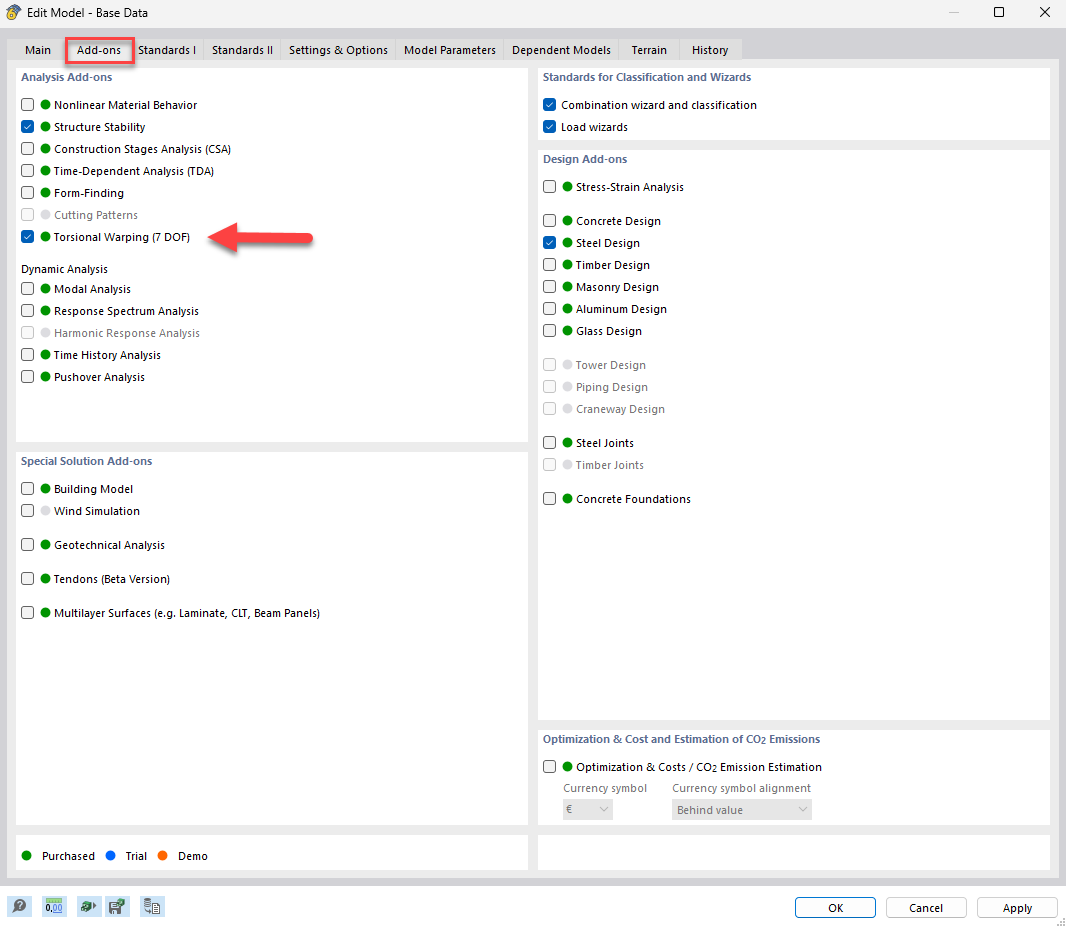
Task: Switch to the Terrain tab
Action: (x=648, y=49)
